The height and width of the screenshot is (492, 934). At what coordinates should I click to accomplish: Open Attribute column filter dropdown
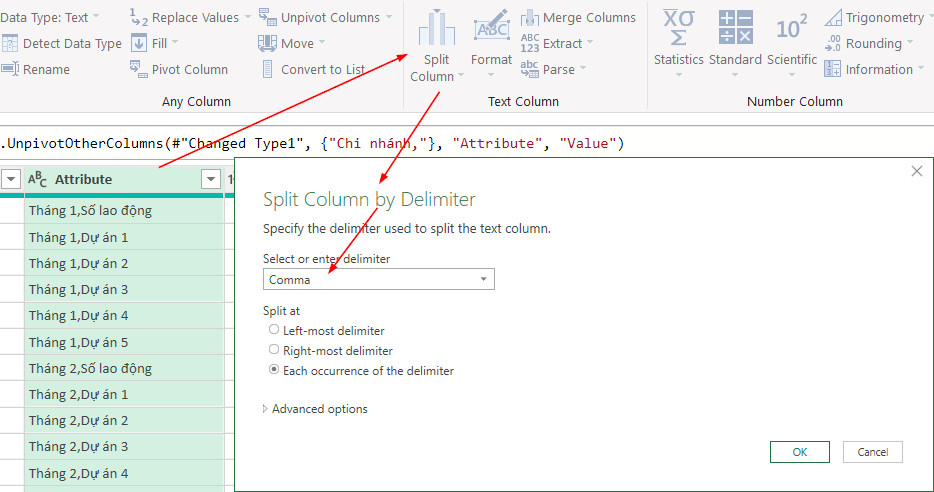click(211, 179)
